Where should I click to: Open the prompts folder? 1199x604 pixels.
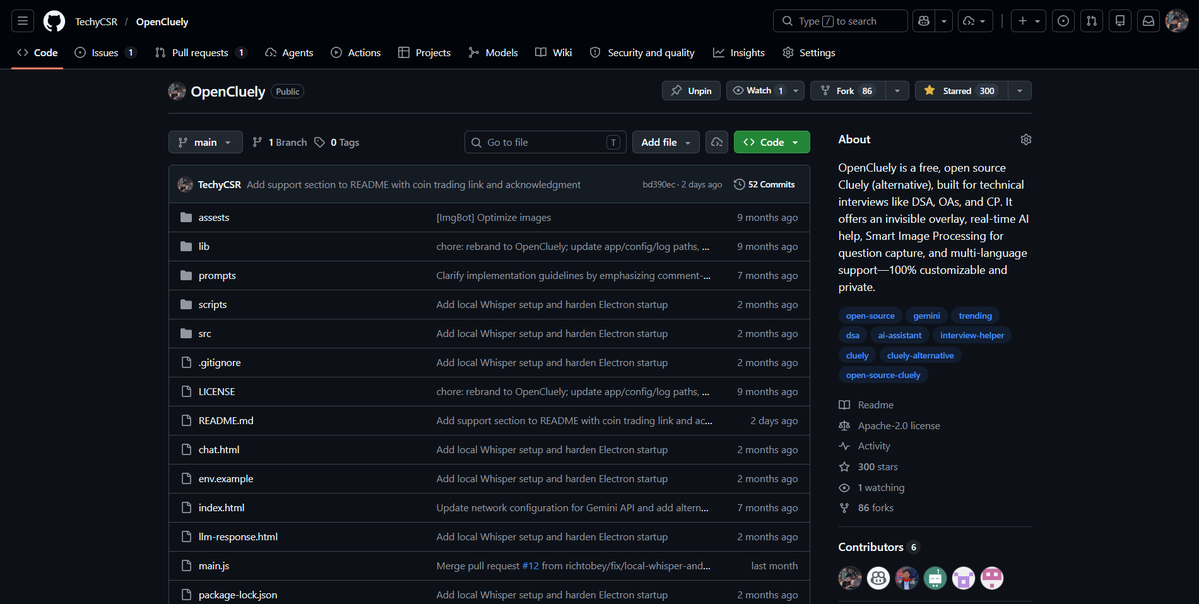(217, 276)
